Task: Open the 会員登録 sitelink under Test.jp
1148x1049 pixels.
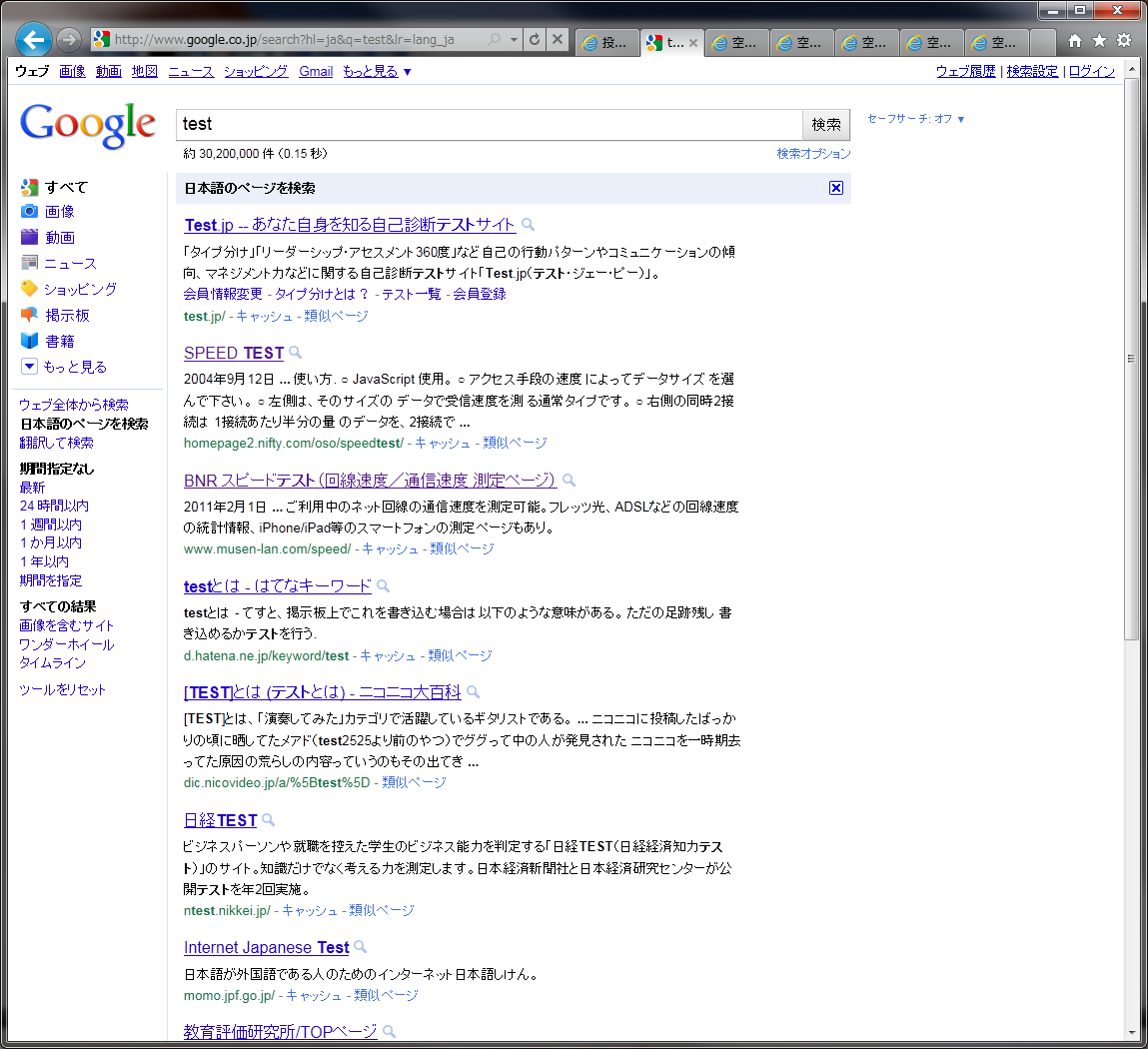Action: (479, 295)
